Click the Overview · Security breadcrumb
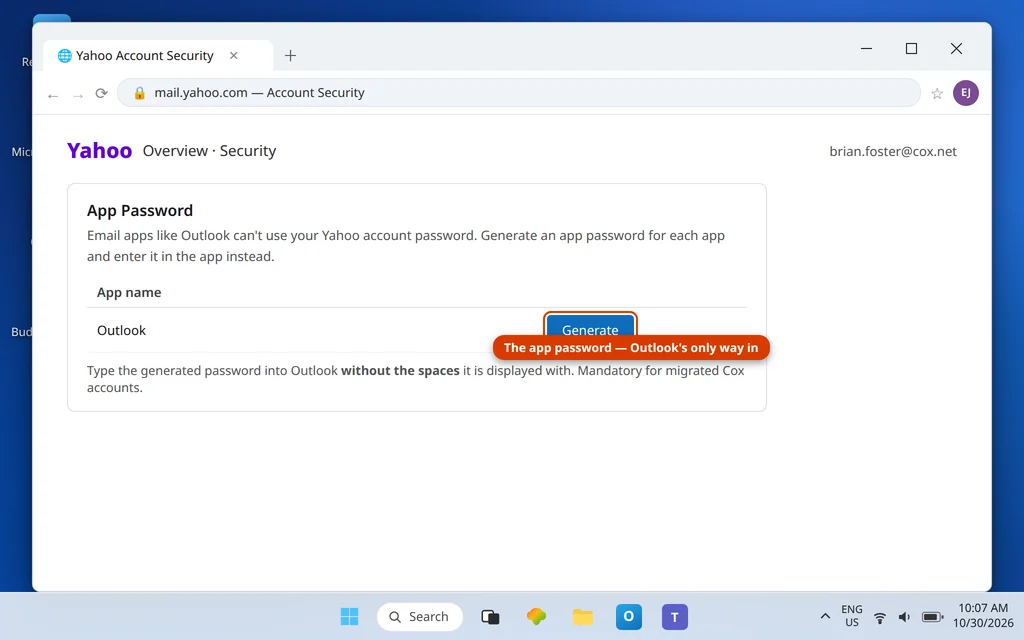Image resolution: width=1024 pixels, height=640 pixels. pos(209,151)
